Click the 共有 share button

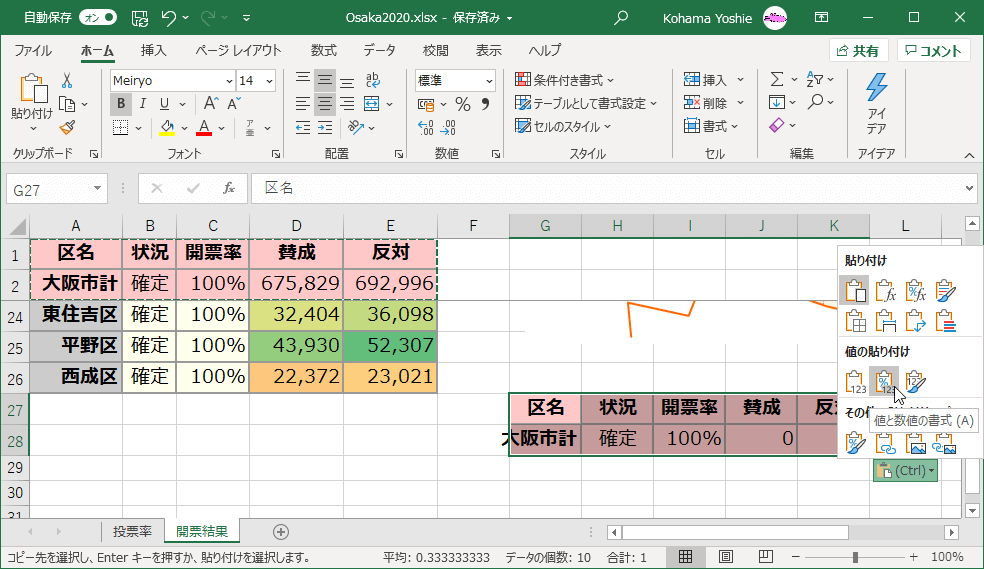858,51
